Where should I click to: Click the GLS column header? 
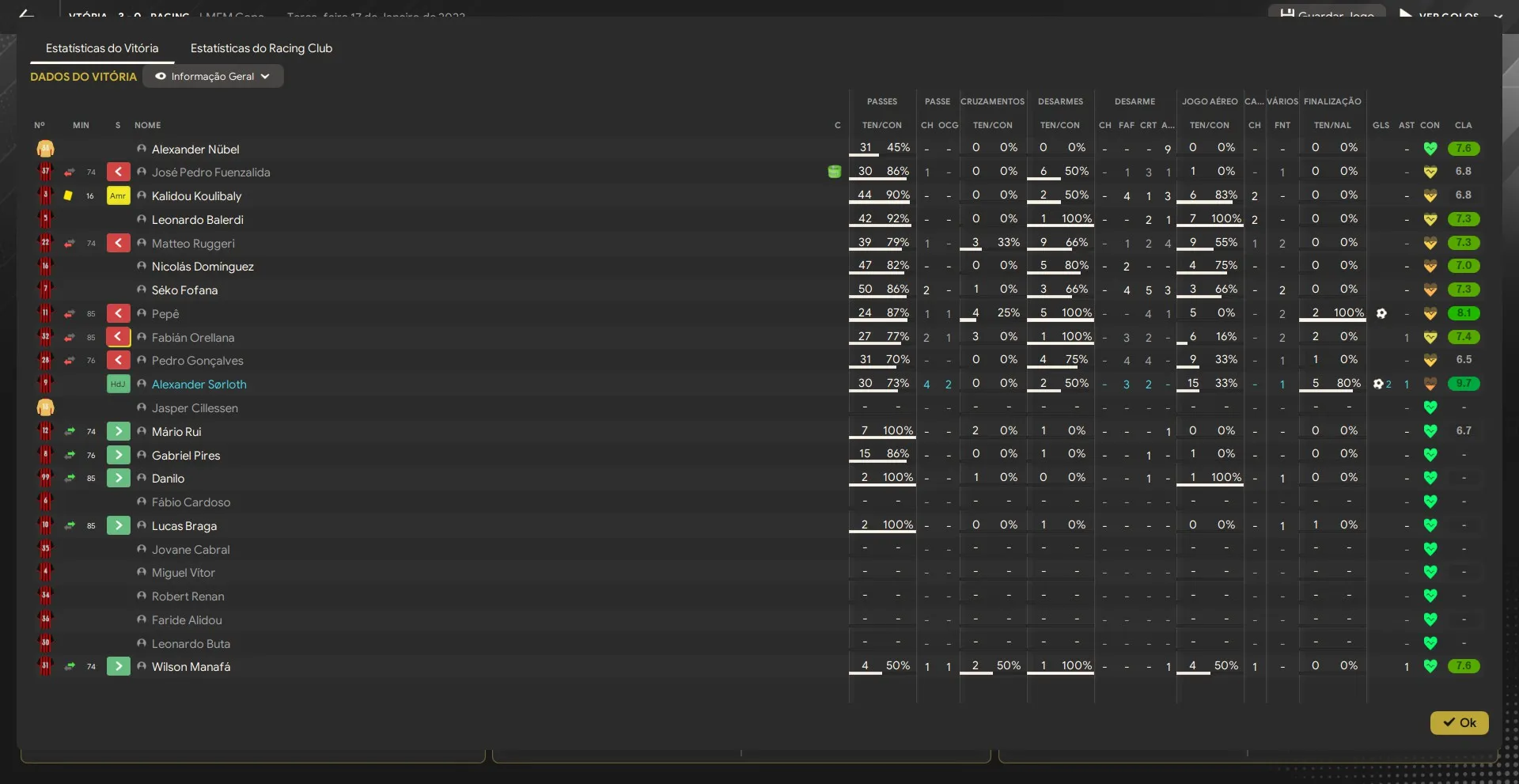[1381, 125]
